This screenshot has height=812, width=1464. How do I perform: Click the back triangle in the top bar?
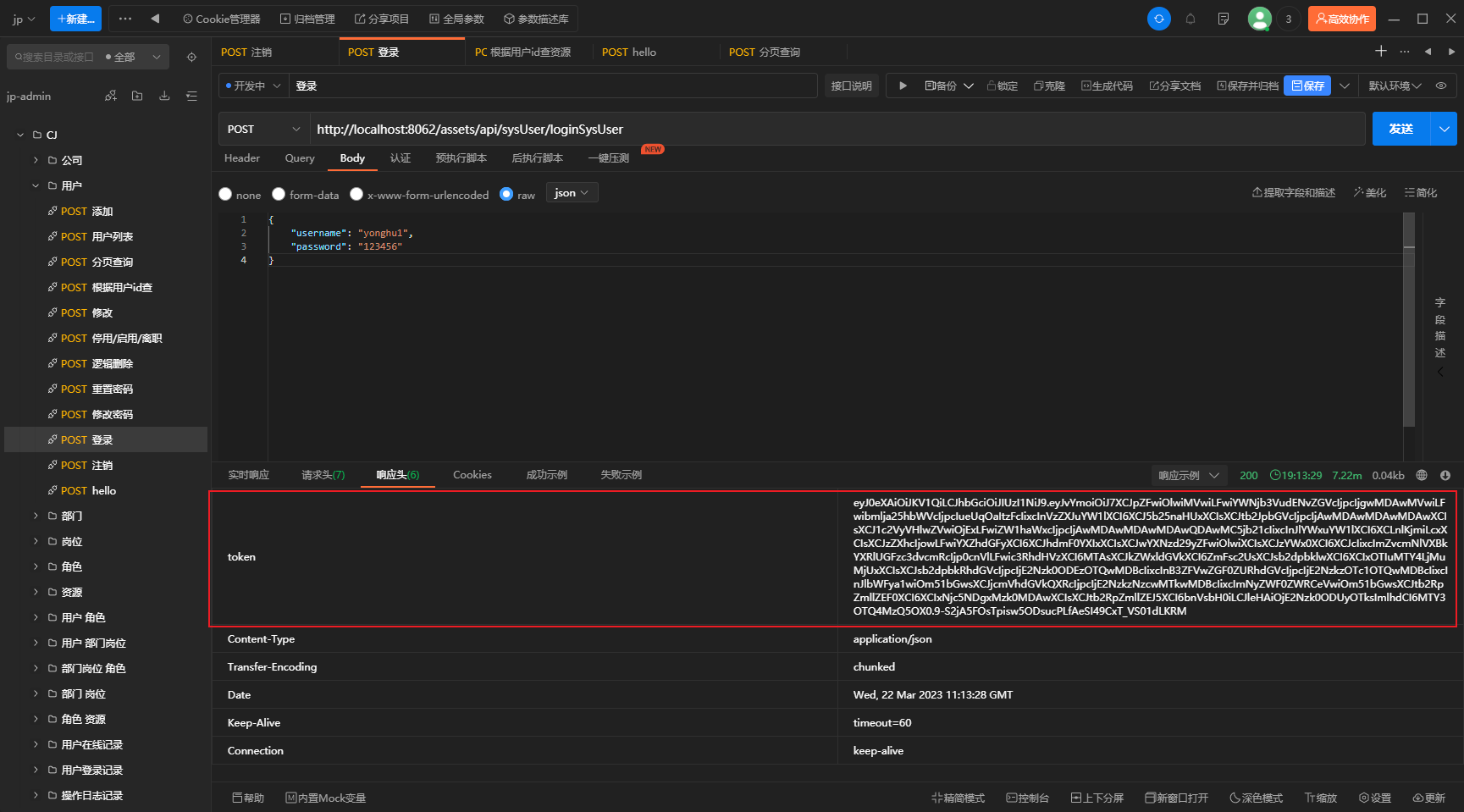[155, 19]
